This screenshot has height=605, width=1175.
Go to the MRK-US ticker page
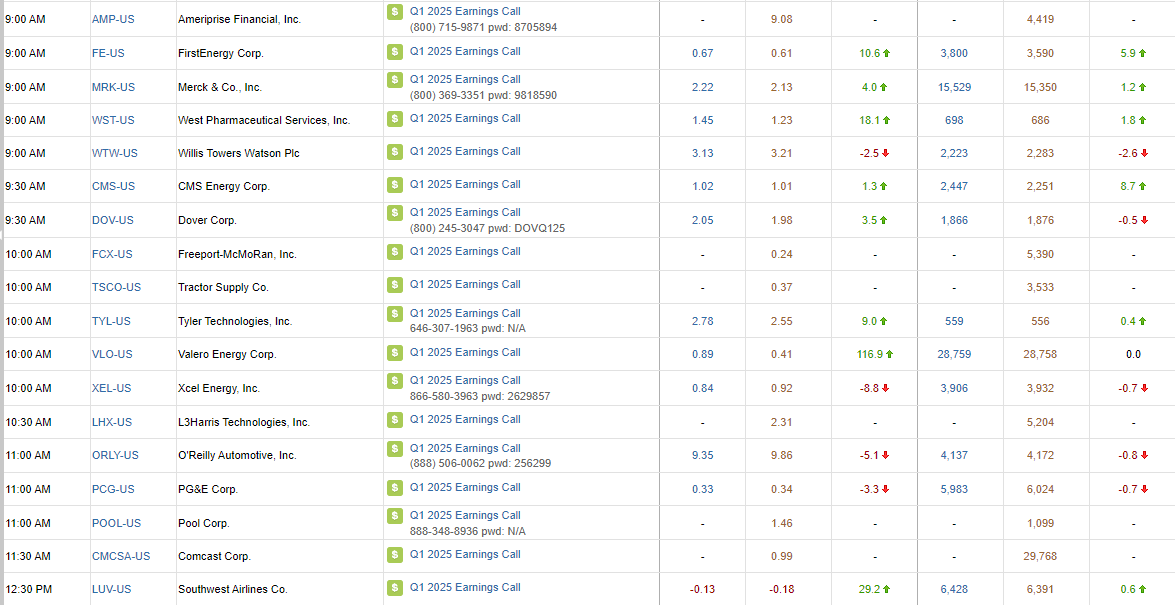[x=114, y=87]
